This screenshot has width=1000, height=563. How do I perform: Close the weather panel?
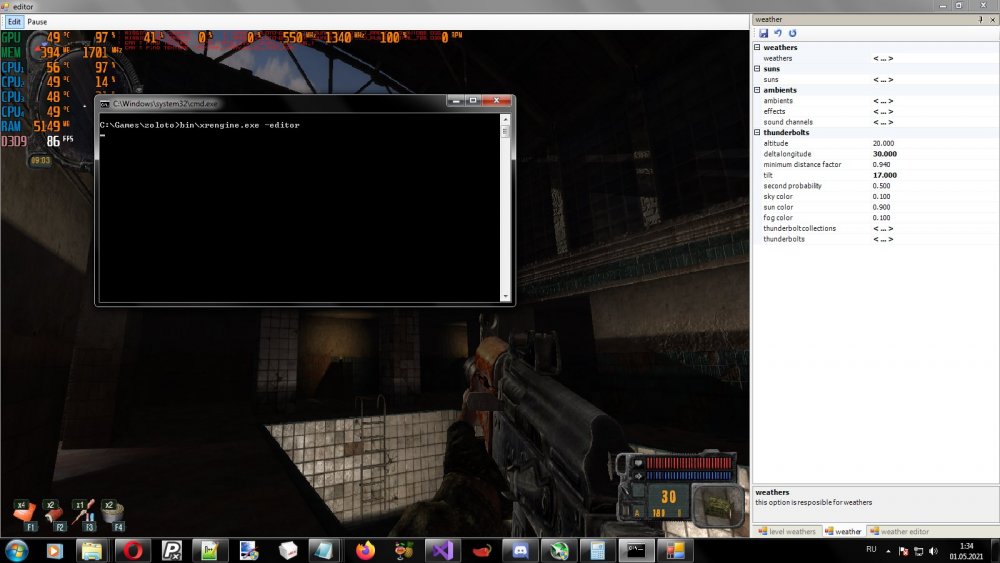(x=992, y=20)
